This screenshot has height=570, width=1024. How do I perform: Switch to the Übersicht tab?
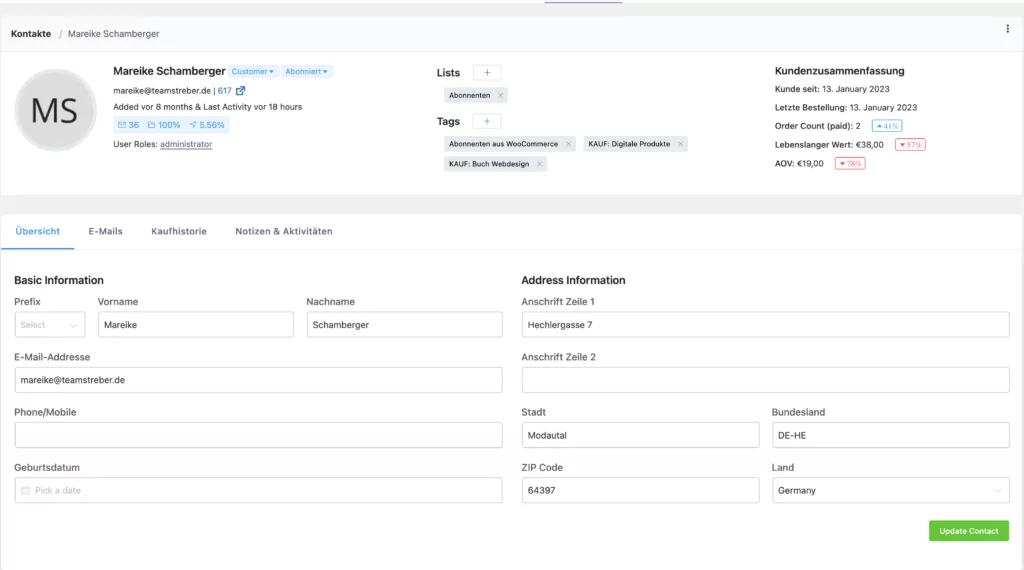pyautogui.click(x=38, y=231)
